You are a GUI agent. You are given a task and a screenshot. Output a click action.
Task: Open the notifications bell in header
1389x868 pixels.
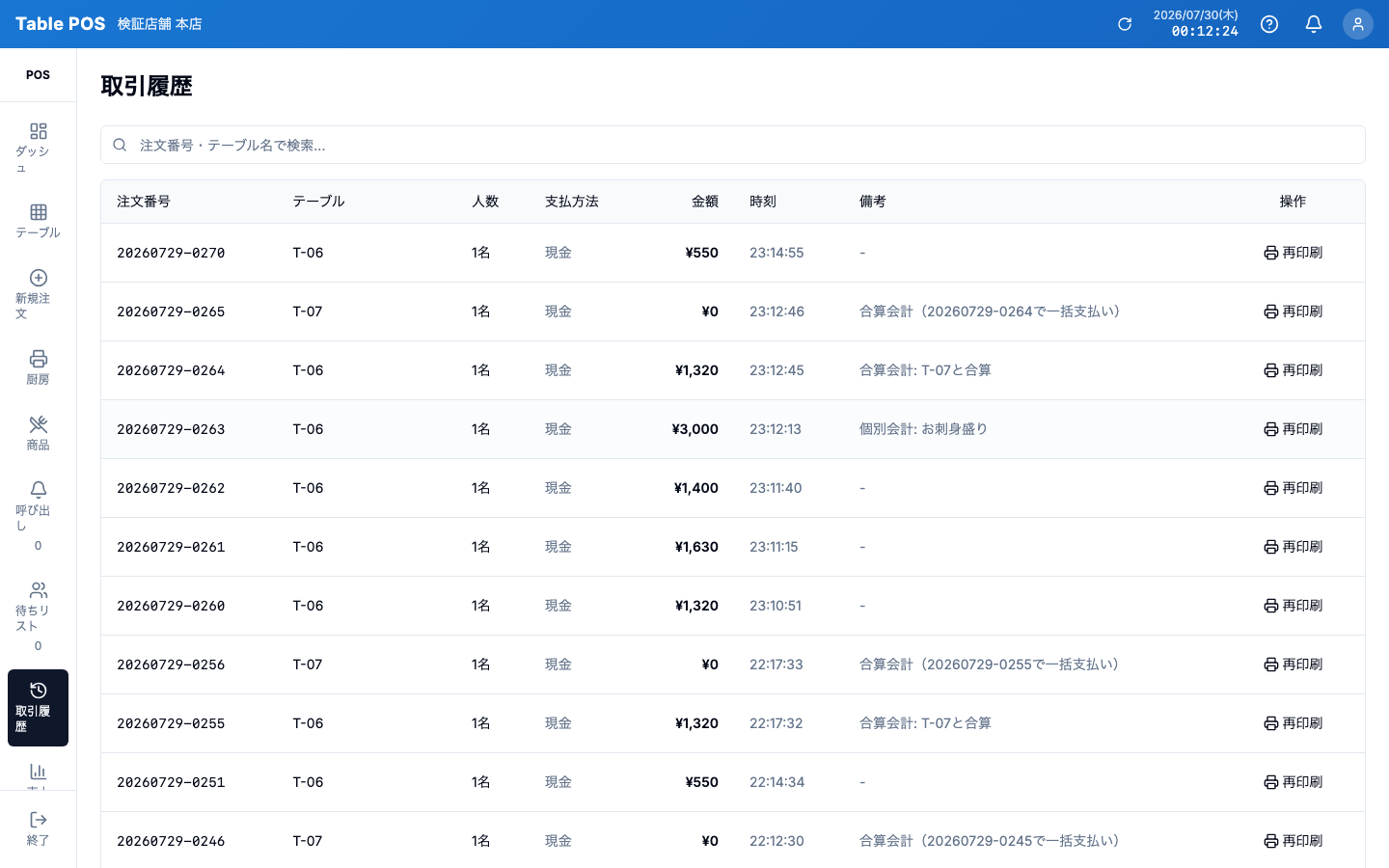coord(1314,24)
